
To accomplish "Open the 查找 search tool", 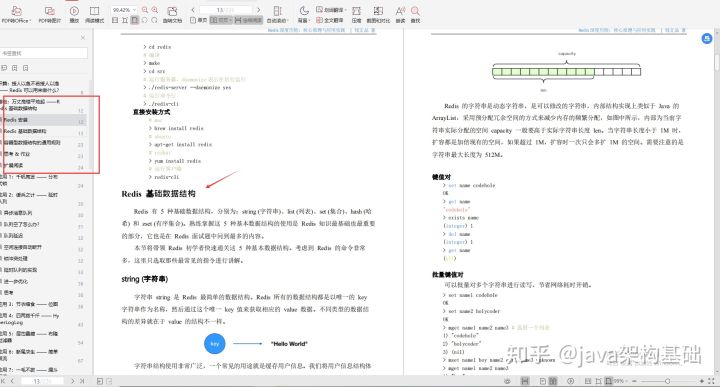I will [416, 14].
